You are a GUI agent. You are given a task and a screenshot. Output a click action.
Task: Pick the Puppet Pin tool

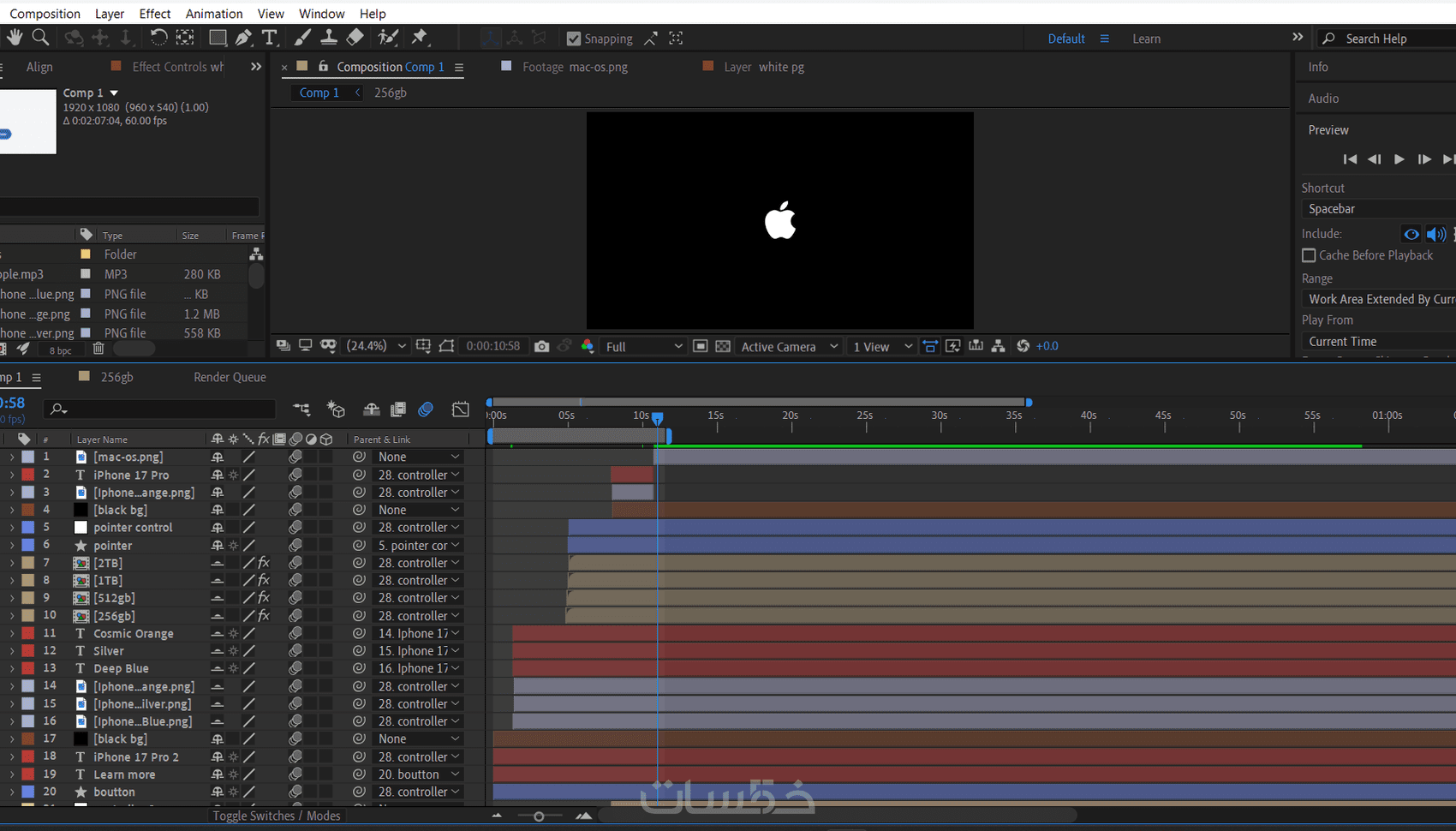click(419, 38)
